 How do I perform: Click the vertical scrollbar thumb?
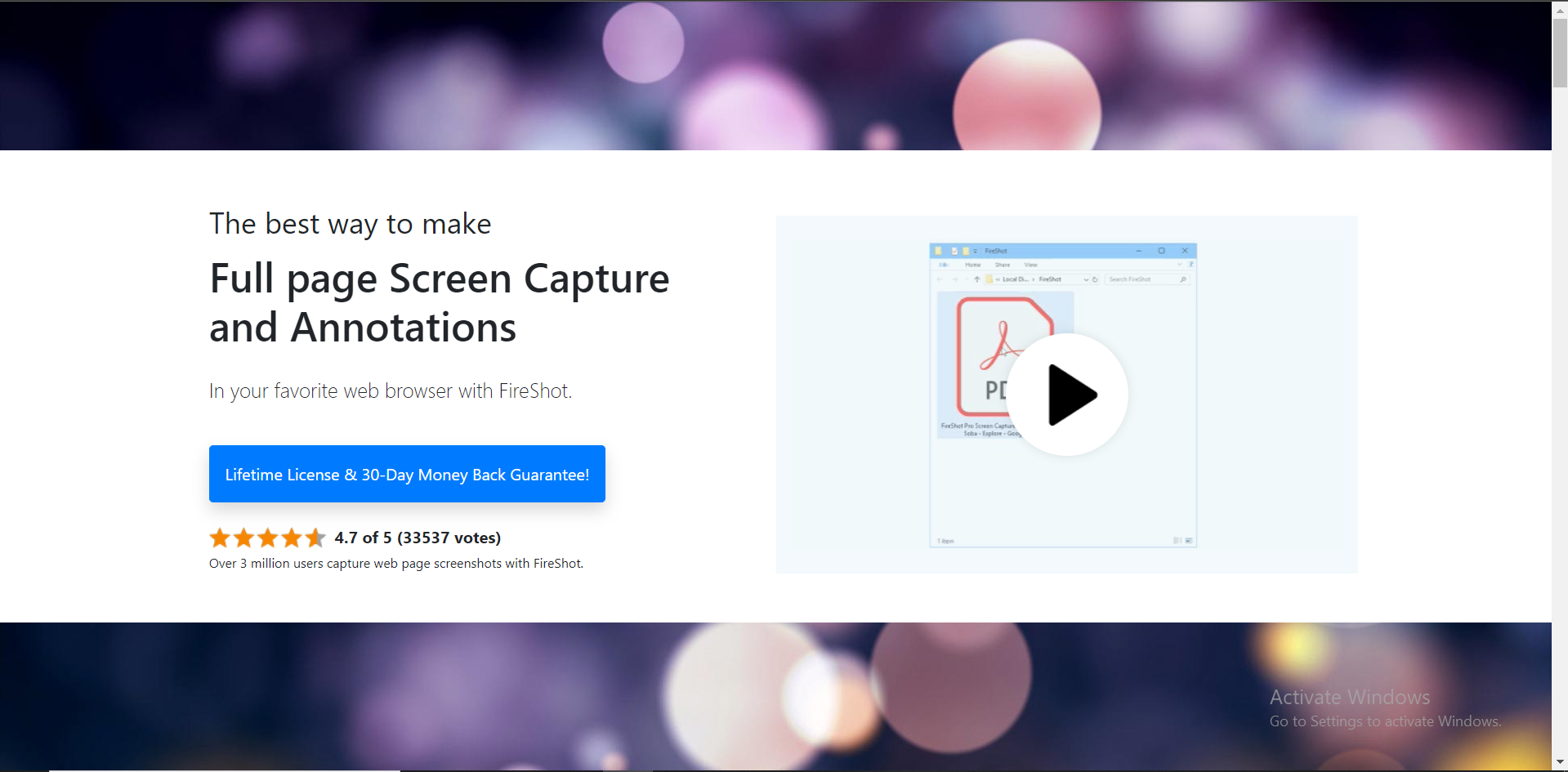pyautogui.click(x=1560, y=51)
